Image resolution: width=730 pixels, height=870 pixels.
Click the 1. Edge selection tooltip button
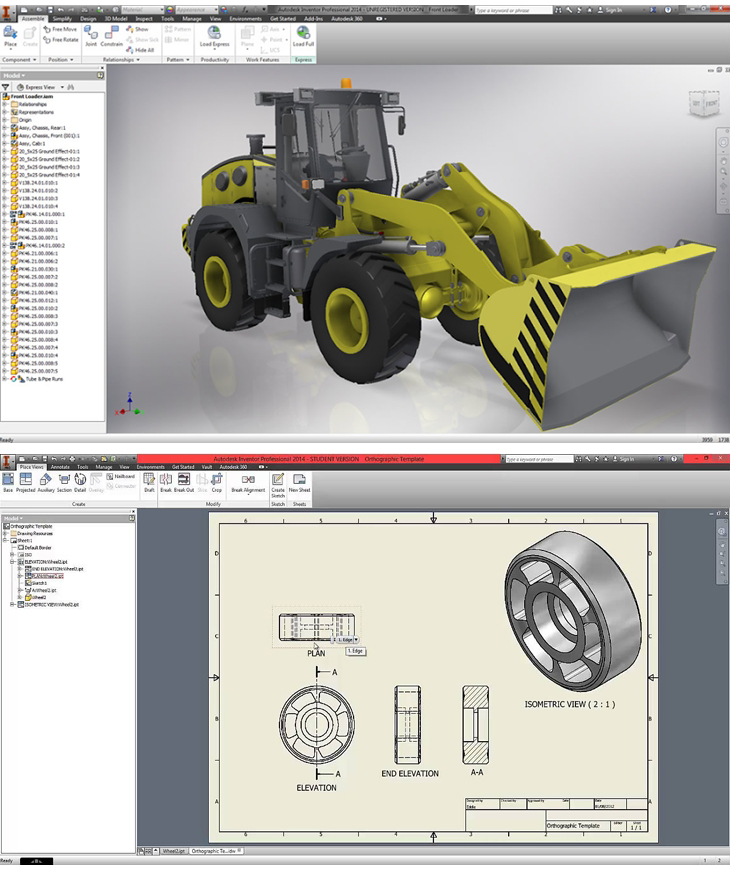(x=346, y=640)
